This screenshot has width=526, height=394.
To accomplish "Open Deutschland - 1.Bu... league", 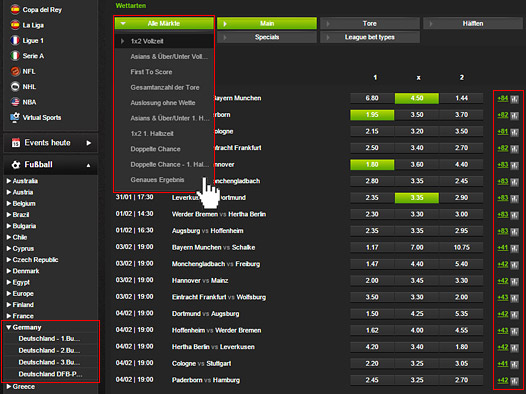I will coord(49,339).
